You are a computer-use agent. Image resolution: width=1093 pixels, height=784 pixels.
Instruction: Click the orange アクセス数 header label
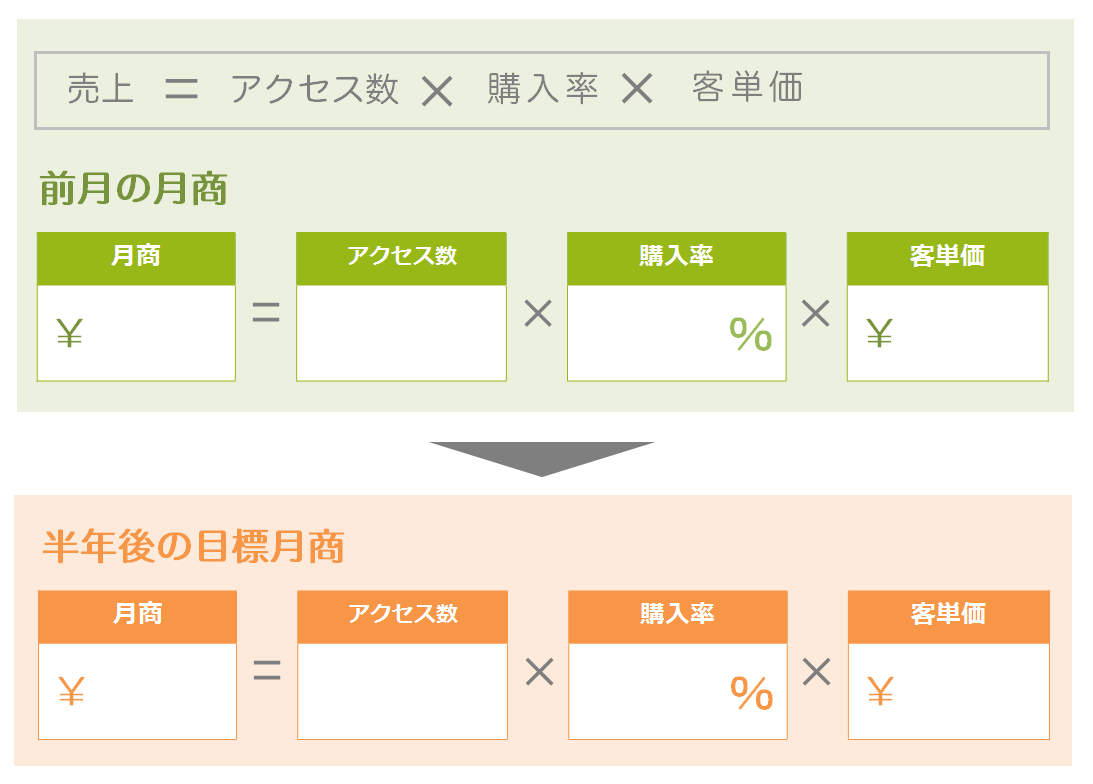click(402, 614)
